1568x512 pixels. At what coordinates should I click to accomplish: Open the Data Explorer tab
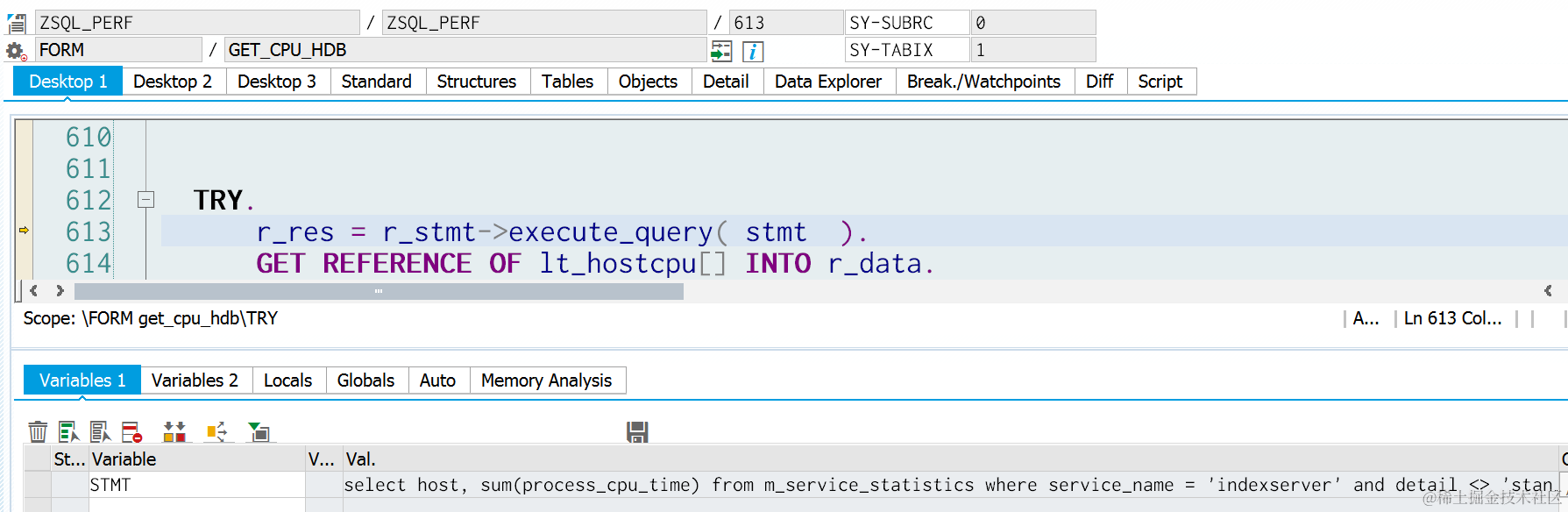click(828, 82)
